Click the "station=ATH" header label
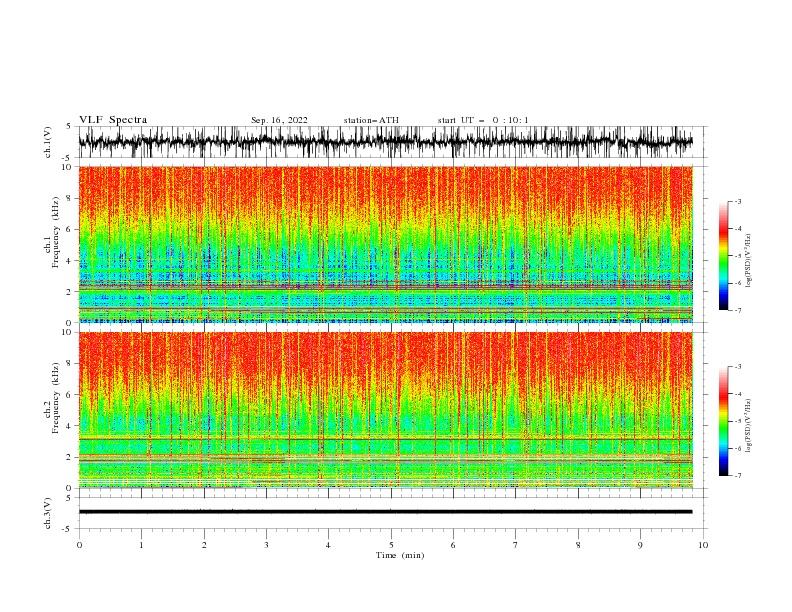Image resolution: width=792 pixels, height=612 pixels. [x=371, y=120]
